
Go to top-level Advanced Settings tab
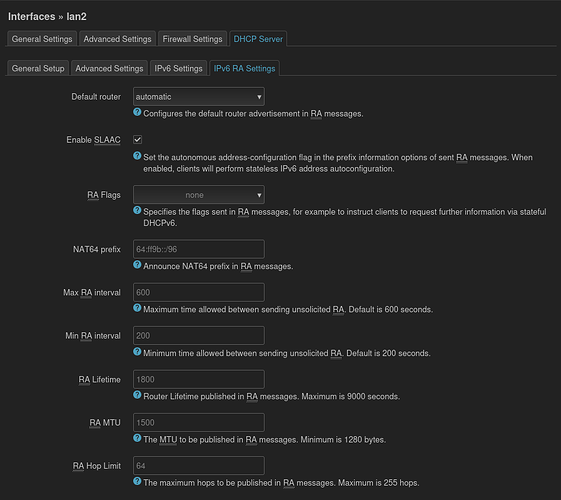coord(117,39)
